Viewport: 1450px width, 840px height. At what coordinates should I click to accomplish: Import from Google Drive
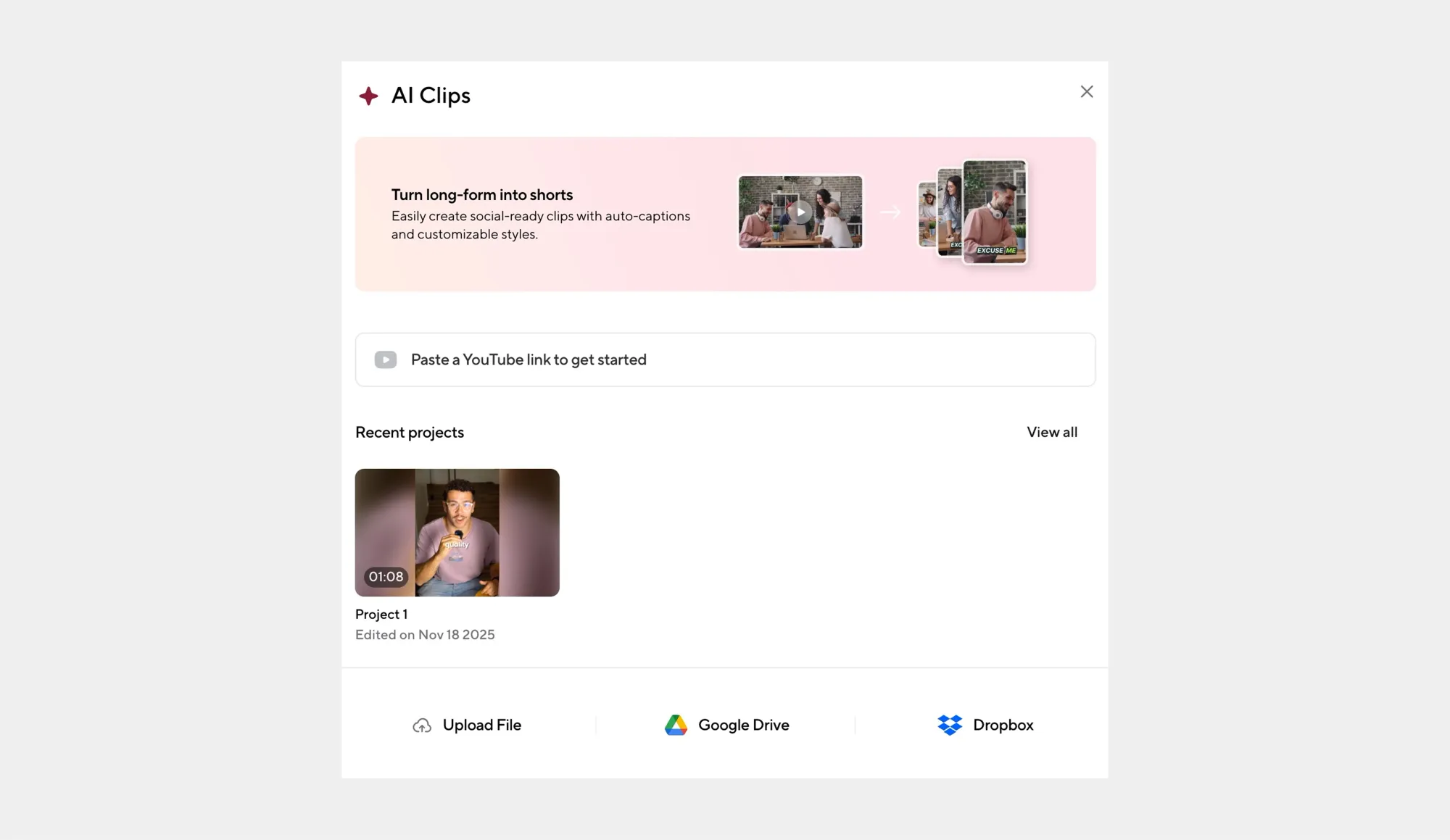coord(743,725)
